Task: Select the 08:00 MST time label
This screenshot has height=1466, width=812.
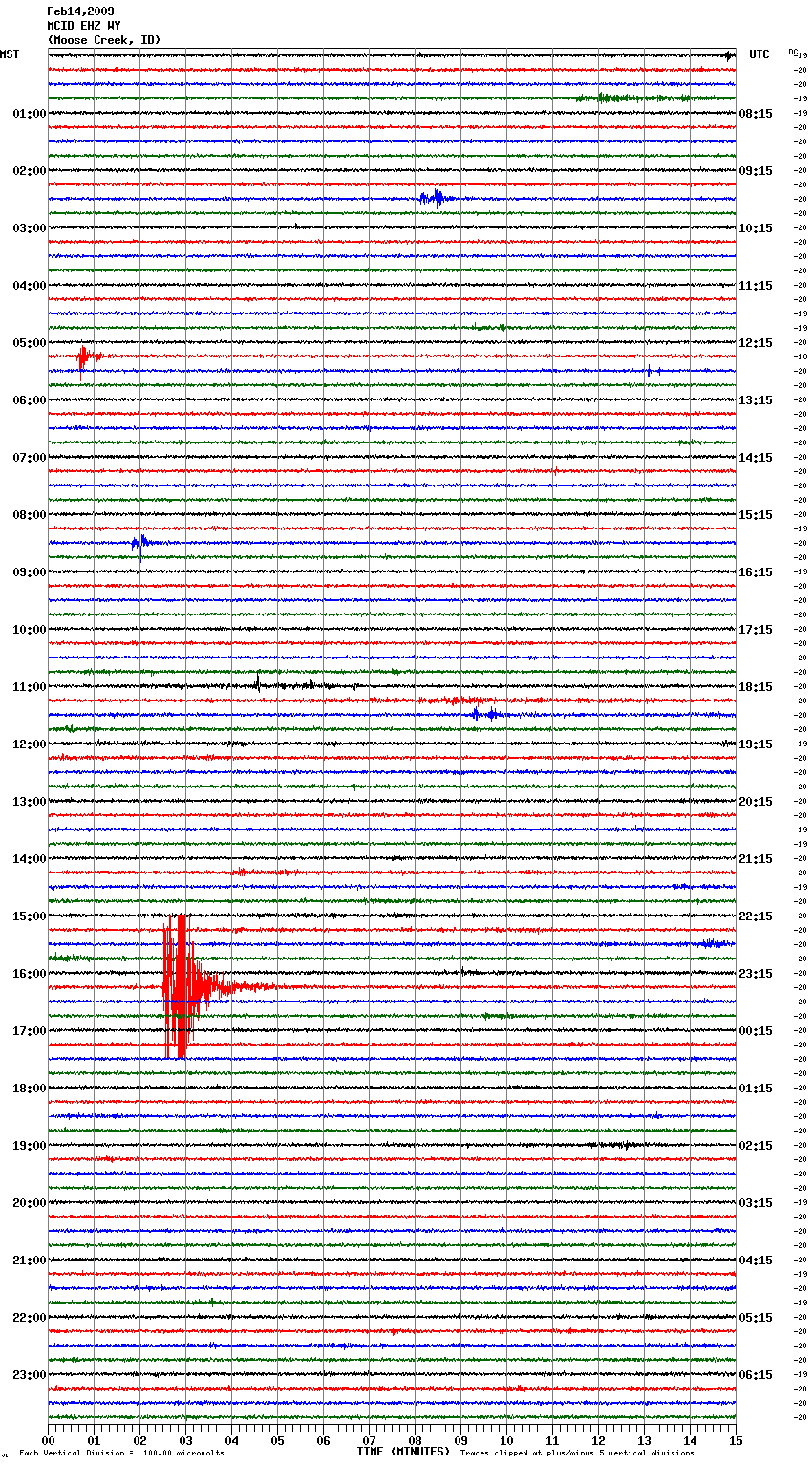Action: pos(30,515)
